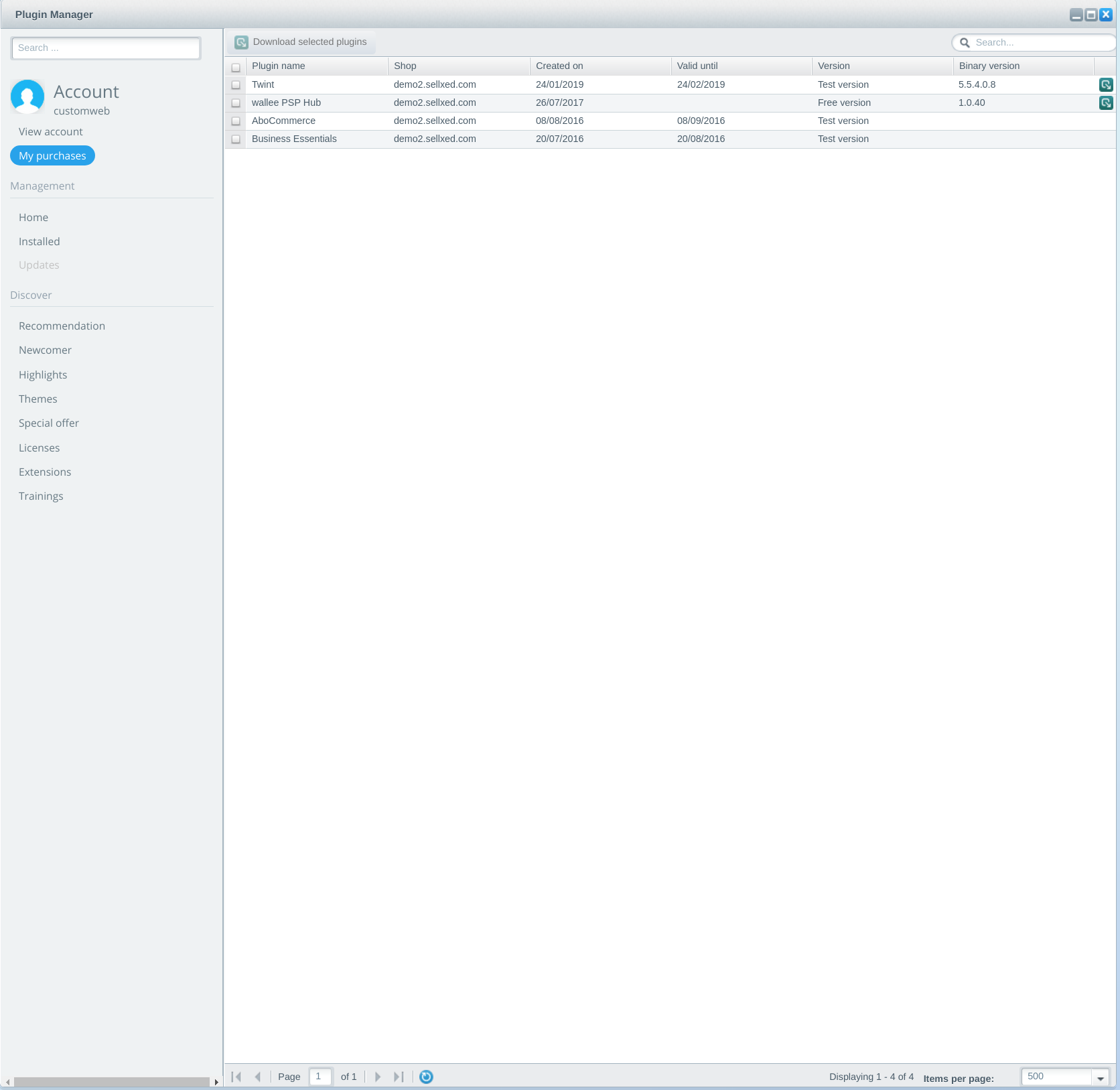
Task: Click the refresh icon in the pagination bar
Action: pyautogui.click(x=426, y=1077)
